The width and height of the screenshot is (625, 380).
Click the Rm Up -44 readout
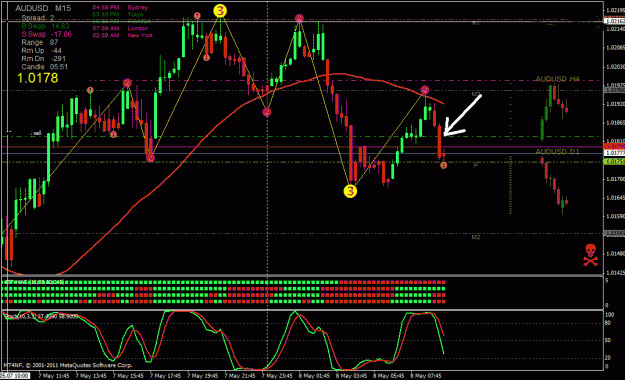(41, 51)
